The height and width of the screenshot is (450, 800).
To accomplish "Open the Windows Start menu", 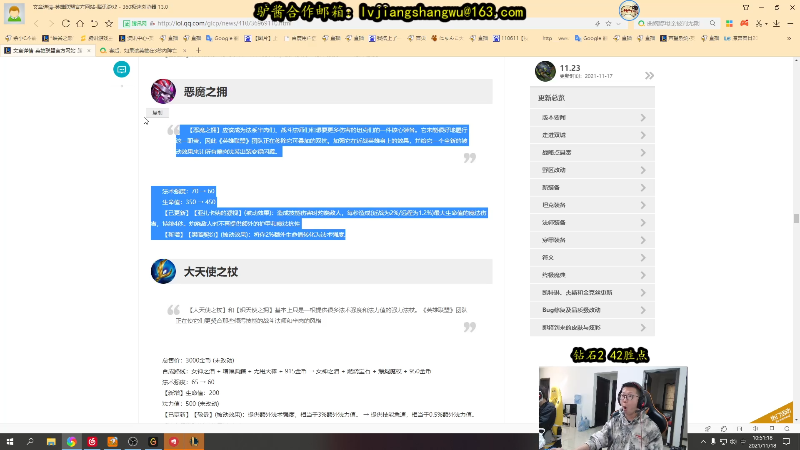I will pyautogui.click(x=10, y=442).
